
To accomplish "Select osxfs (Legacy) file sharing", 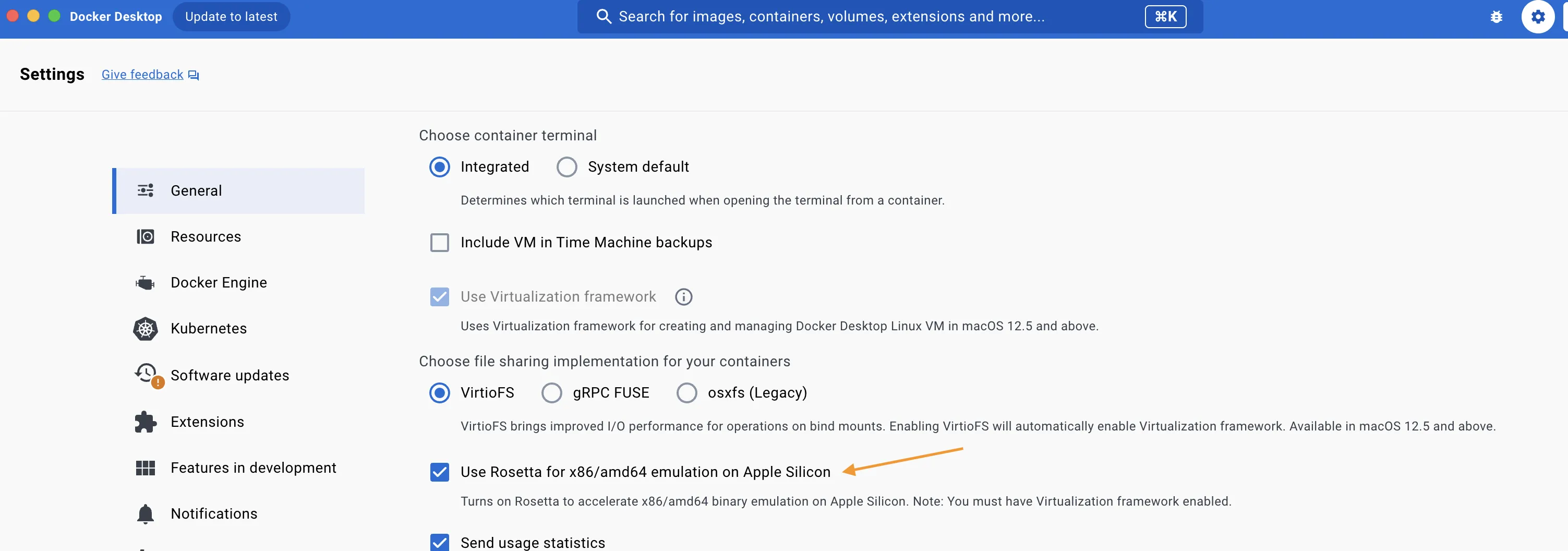I will click(x=686, y=393).
